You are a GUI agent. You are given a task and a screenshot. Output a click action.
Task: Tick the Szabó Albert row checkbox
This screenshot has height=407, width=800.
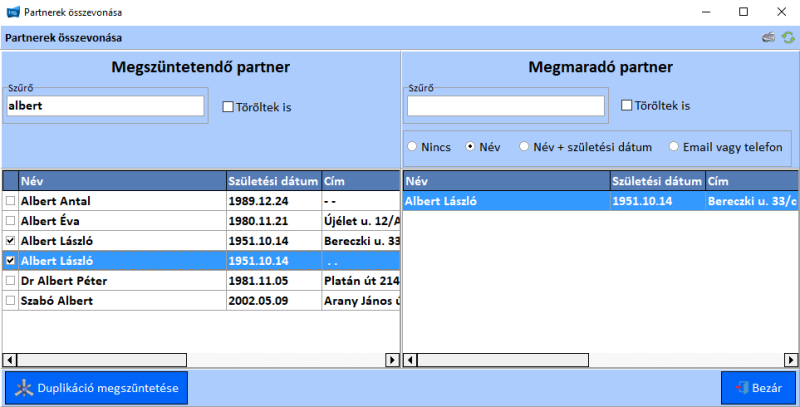click(x=10, y=300)
